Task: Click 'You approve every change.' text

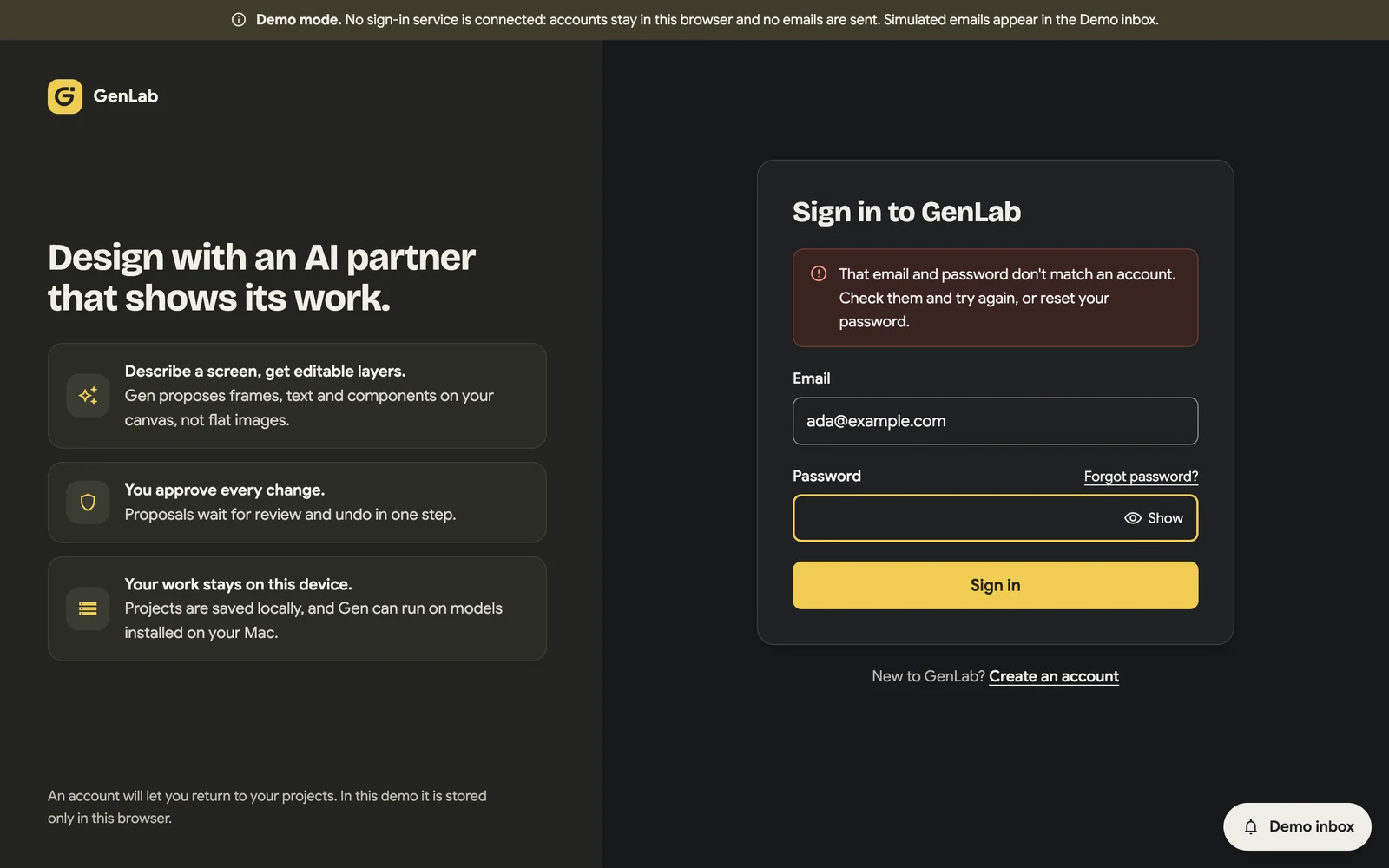Action: click(224, 490)
